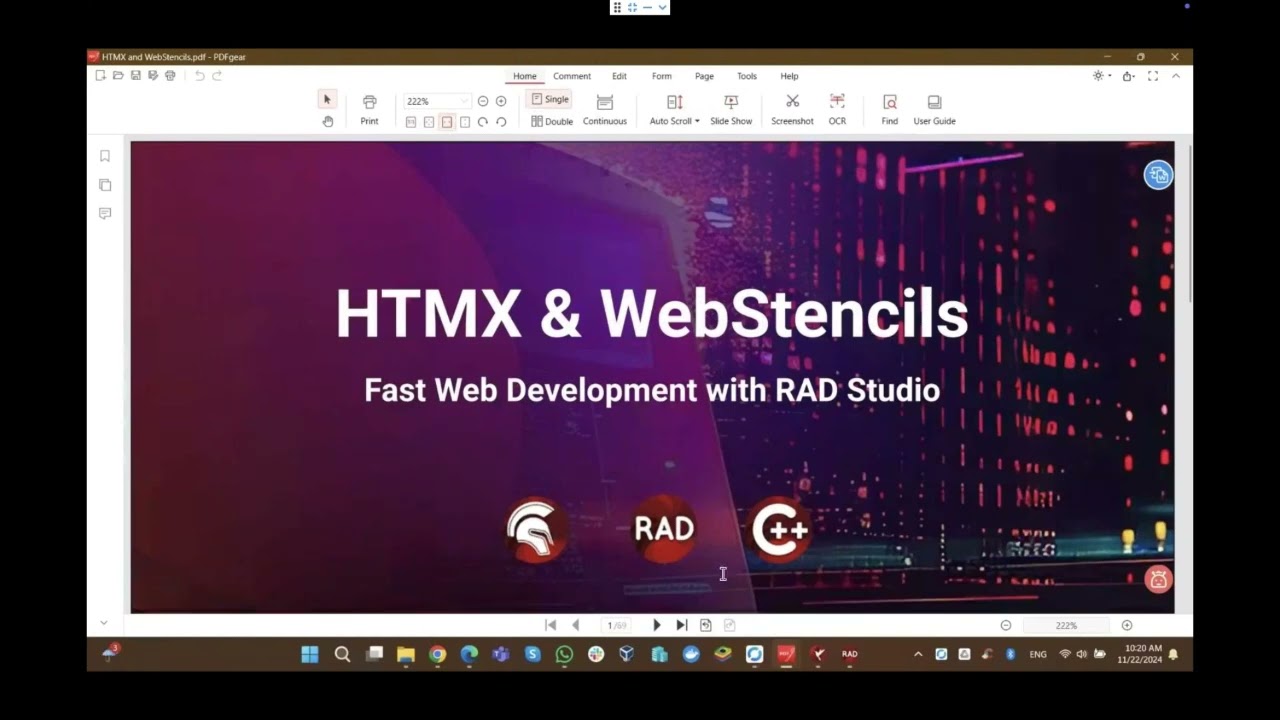Open the User Guide

tap(934, 110)
